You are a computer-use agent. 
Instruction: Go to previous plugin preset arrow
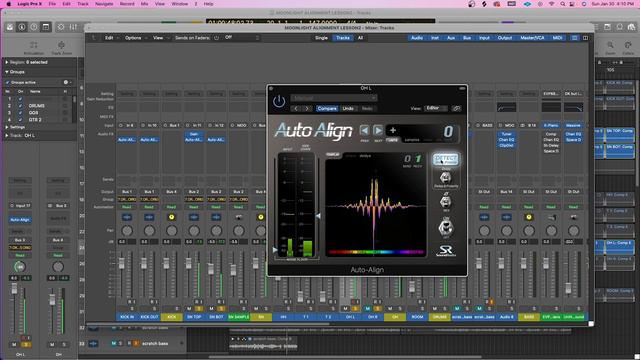point(297,109)
